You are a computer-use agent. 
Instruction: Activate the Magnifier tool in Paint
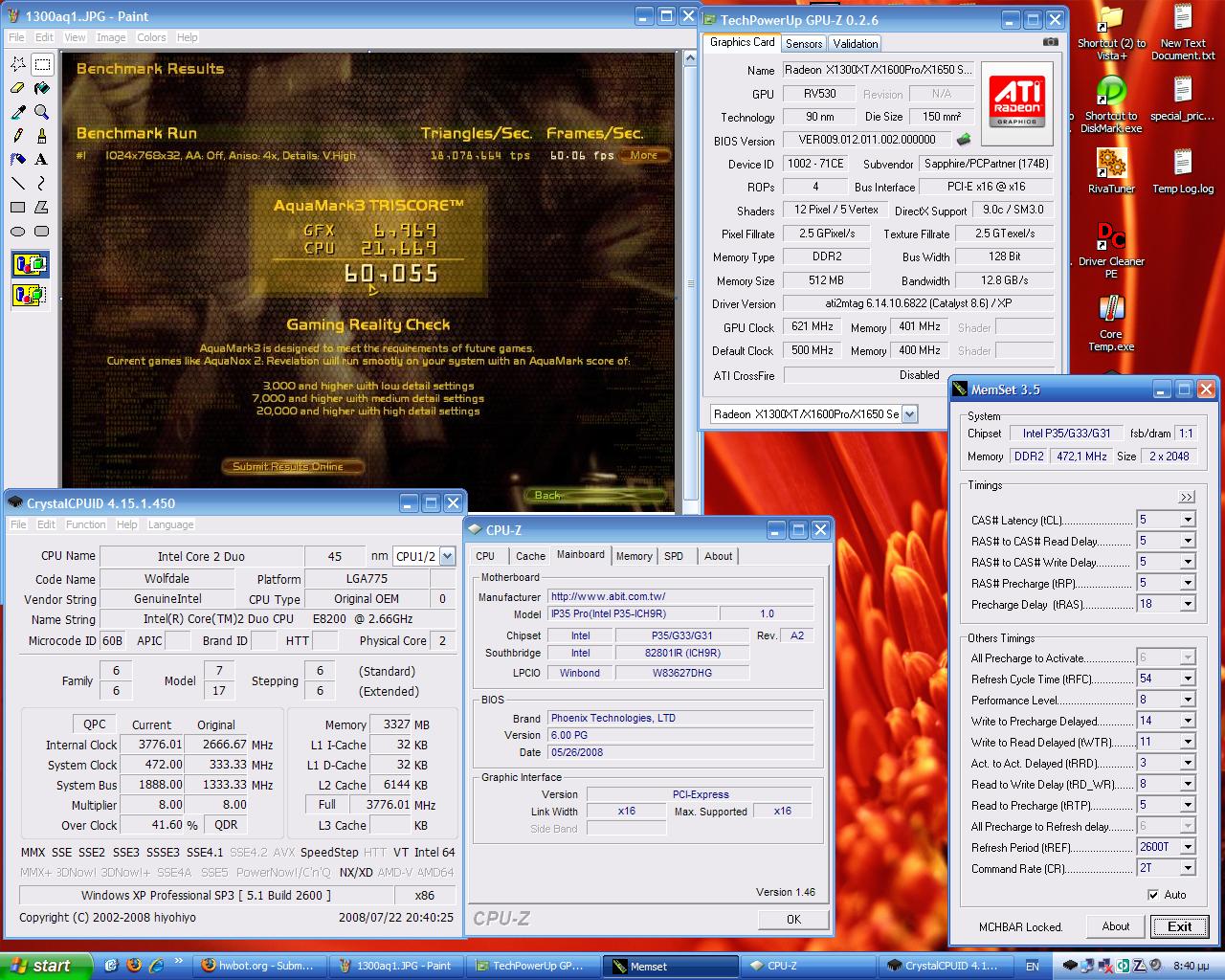(x=41, y=112)
